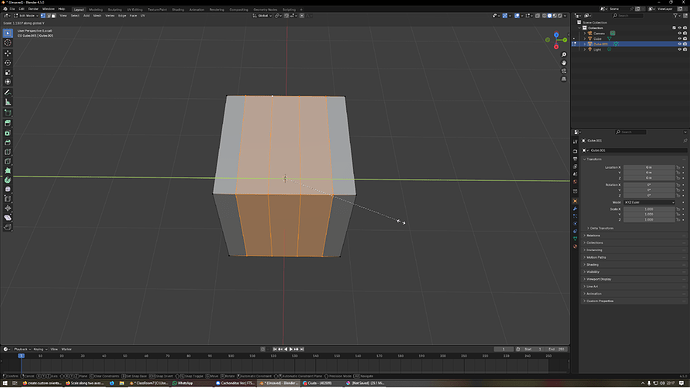
Task: Open the Playback menu in timeline
Action: coord(22,349)
